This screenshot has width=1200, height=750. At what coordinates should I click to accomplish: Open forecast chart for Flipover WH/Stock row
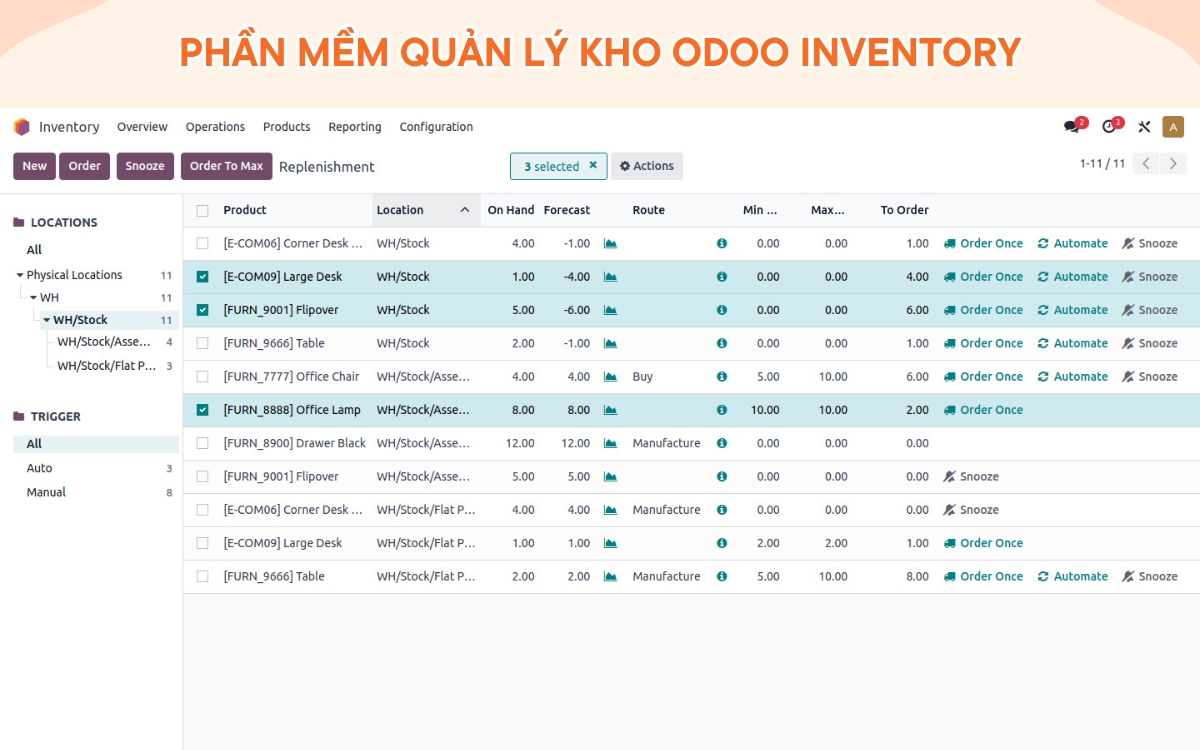pos(610,310)
